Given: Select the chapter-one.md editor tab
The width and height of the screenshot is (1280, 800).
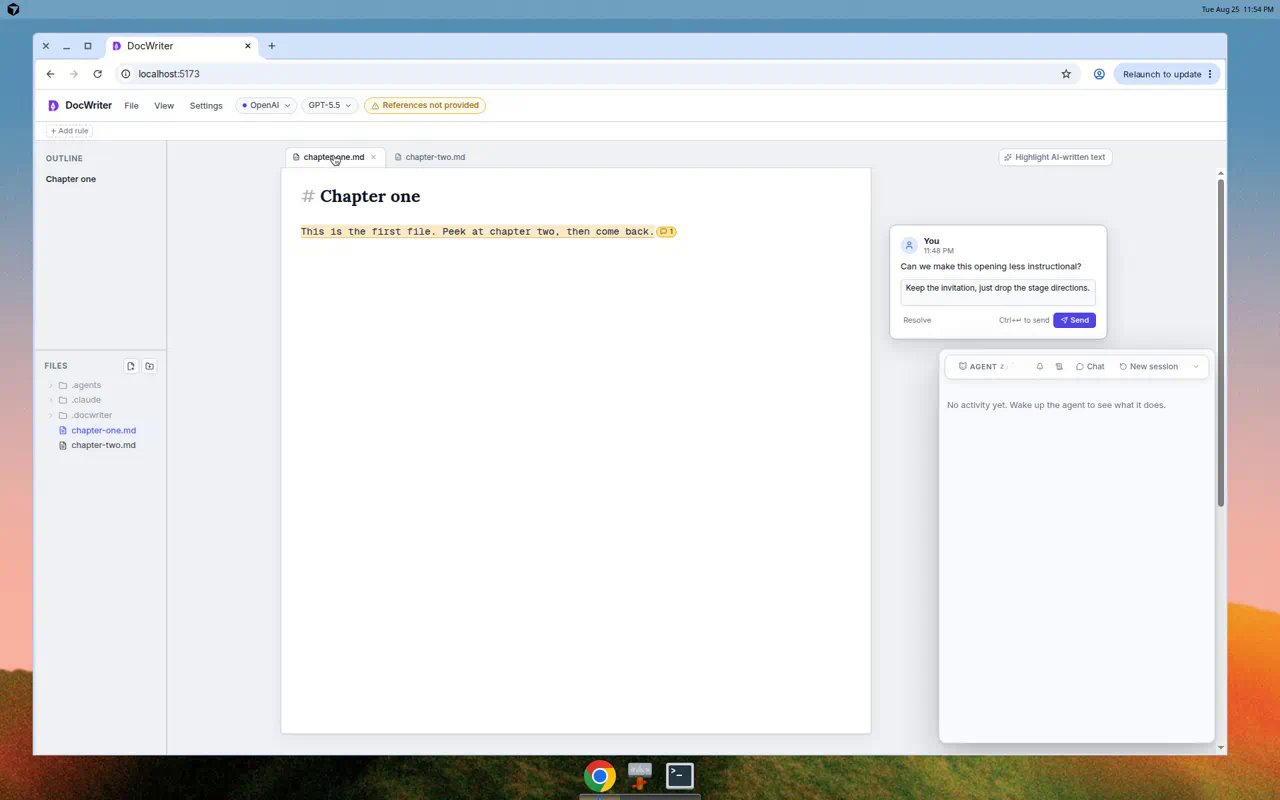Looking at the screenshot, I should pyautogui.click(x=333, y=157).
